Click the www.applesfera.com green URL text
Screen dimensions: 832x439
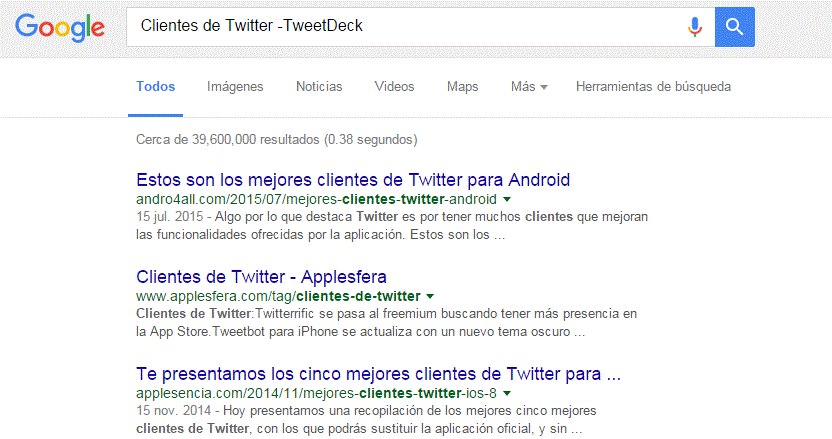point(278,296)
